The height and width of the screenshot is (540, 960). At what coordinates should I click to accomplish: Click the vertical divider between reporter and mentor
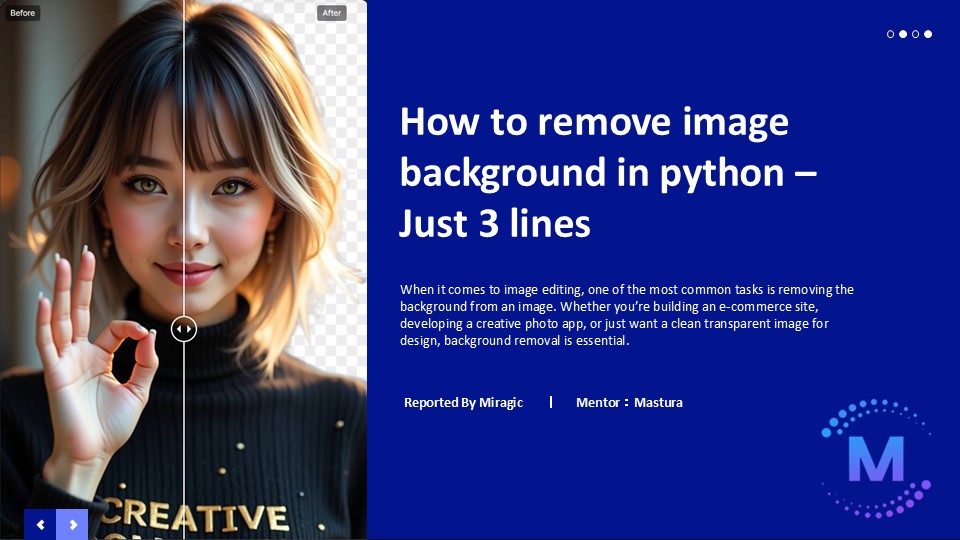(x=551, y=402)
